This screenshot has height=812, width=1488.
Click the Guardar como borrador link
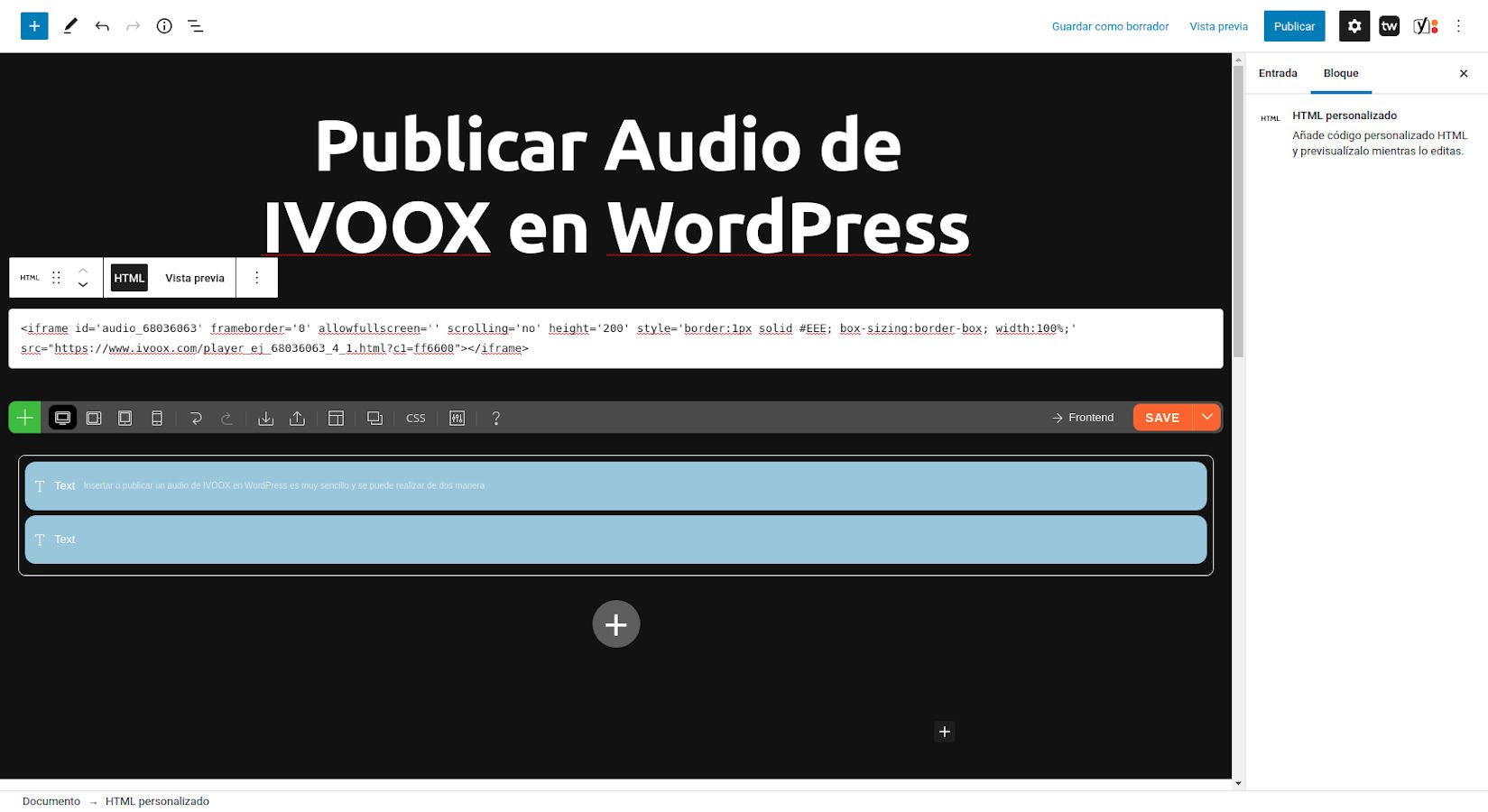click(1110, 26)
